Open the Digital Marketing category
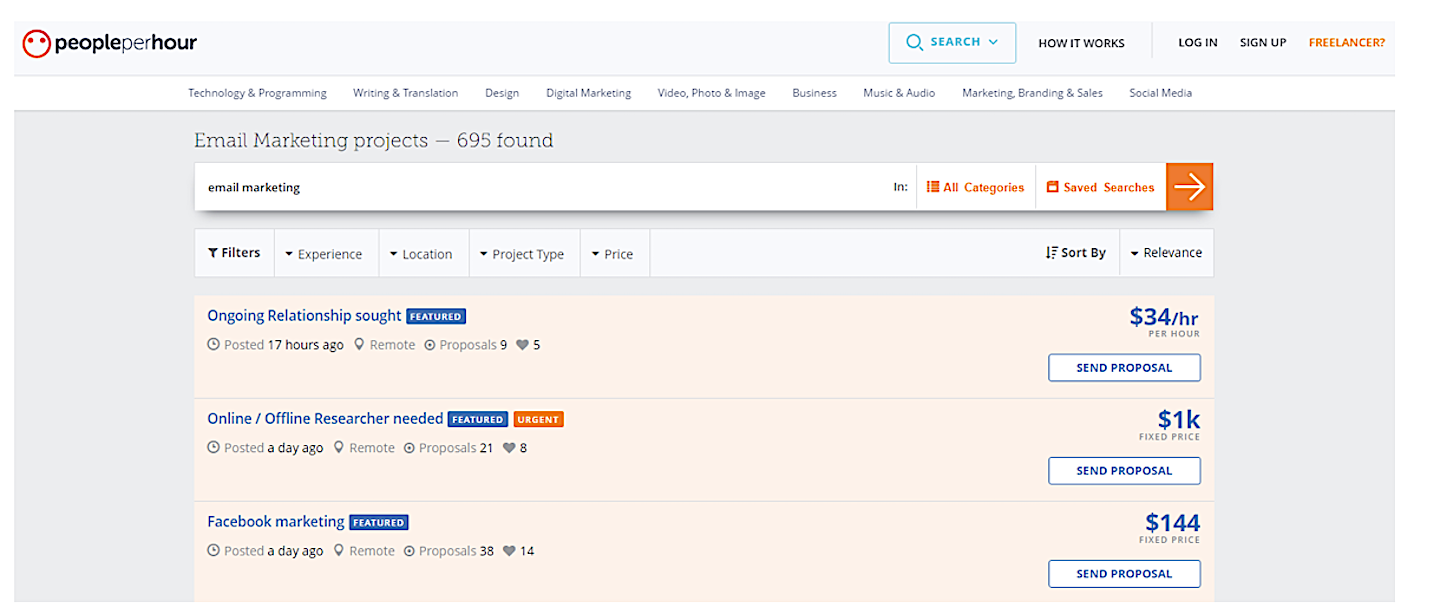This screenshot has width=1440, height=614. [x=588, y=93]
